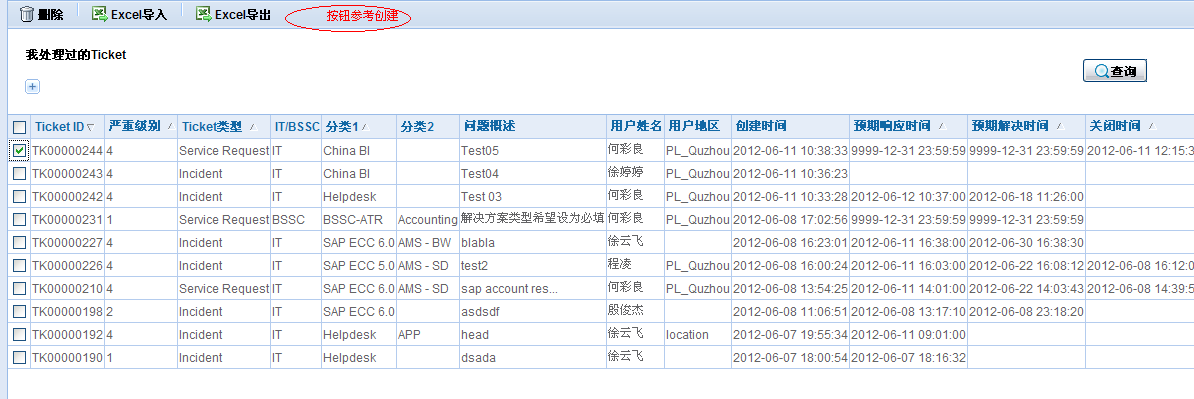
Task: Click creation time 2012-06-11 10:38:33
Action: (790, 151)
